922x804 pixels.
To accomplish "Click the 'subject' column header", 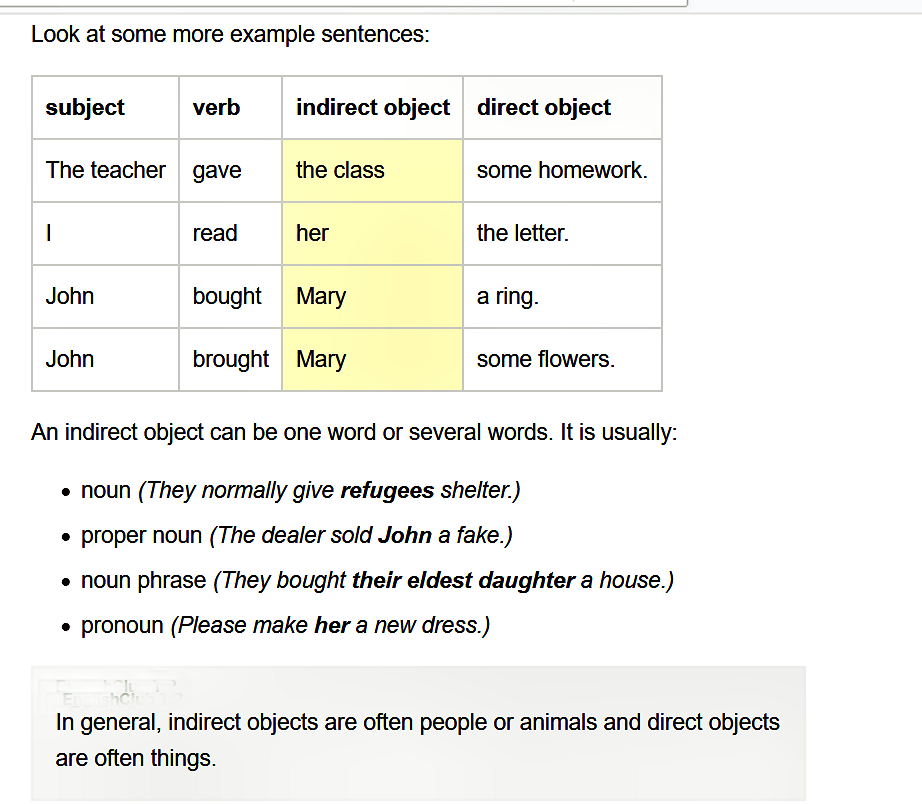I will point(105,108).
